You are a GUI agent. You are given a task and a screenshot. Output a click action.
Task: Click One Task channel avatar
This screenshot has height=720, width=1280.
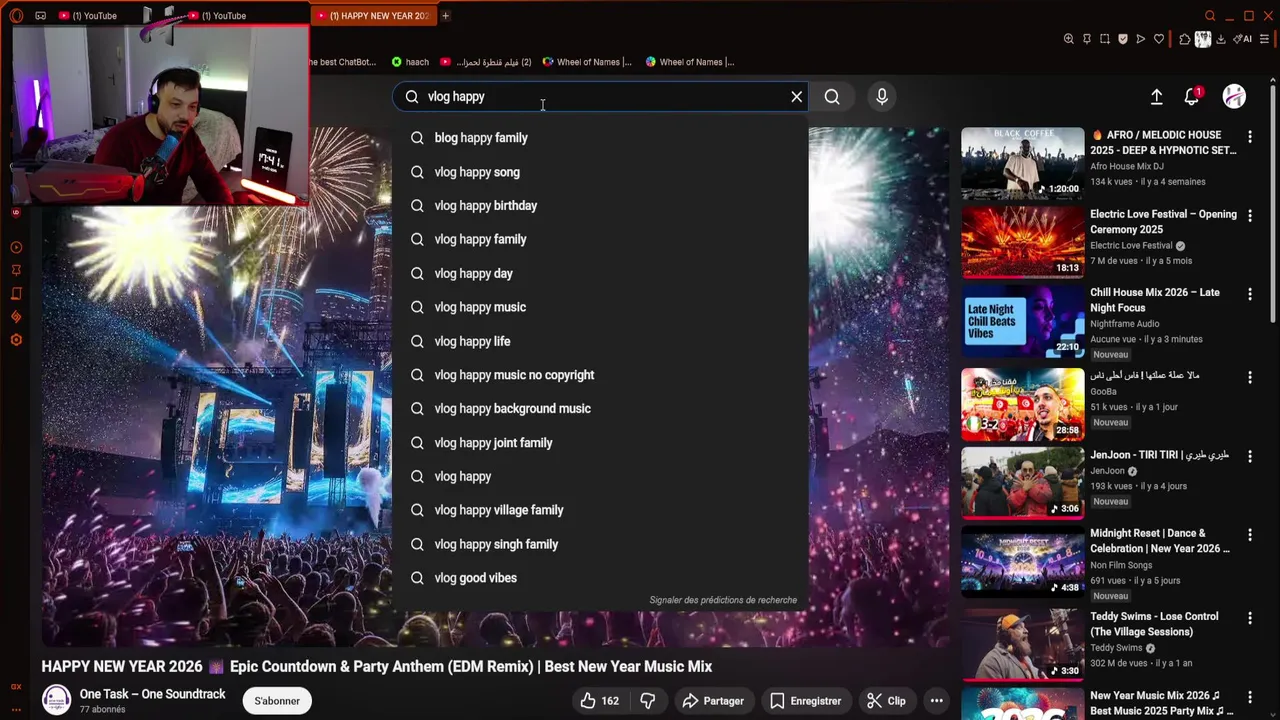[56, 700]
